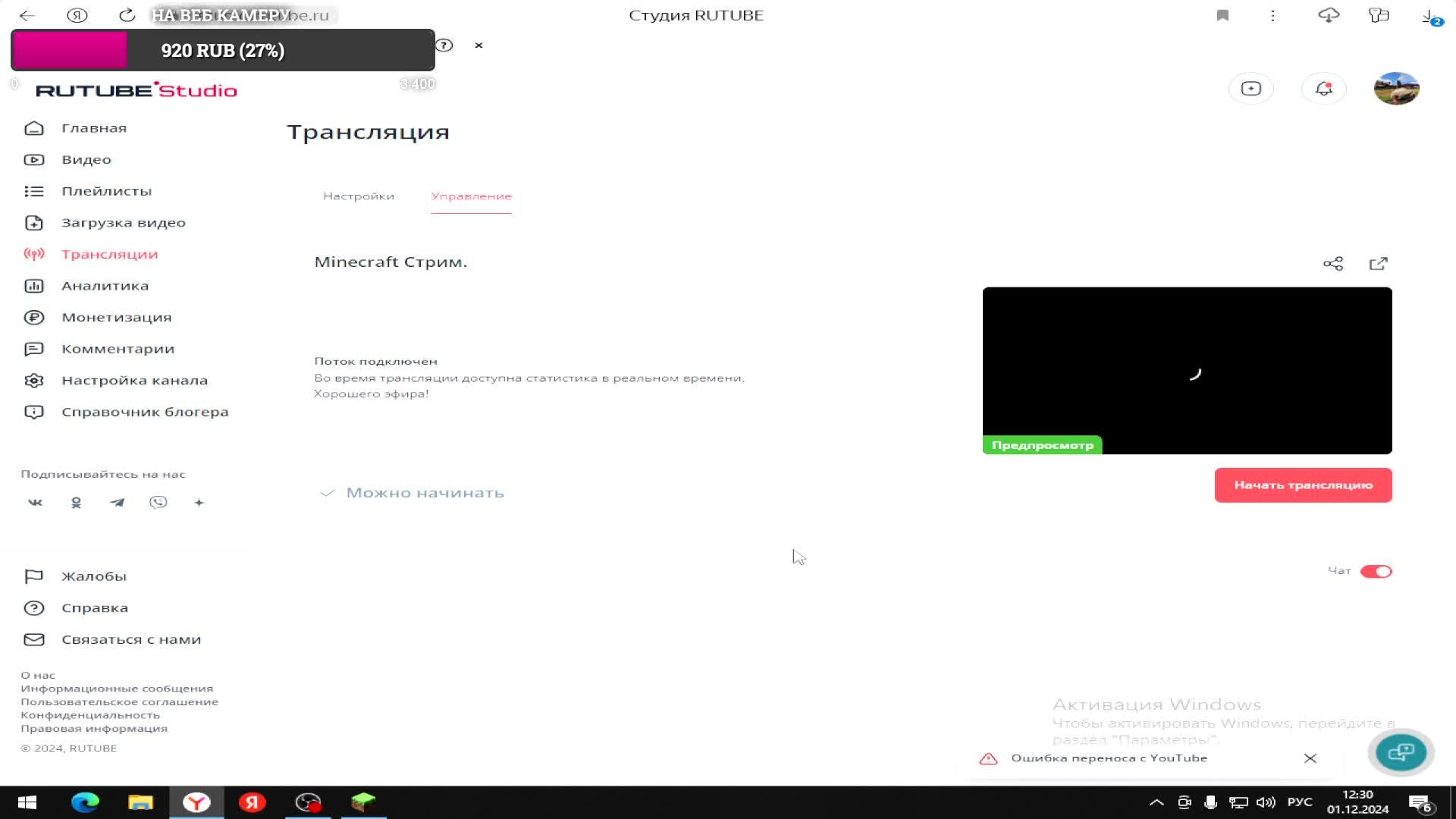The image size is (1456, 819).
Task: Open the Видео sidebar section
Action: (x=86, y=160)
